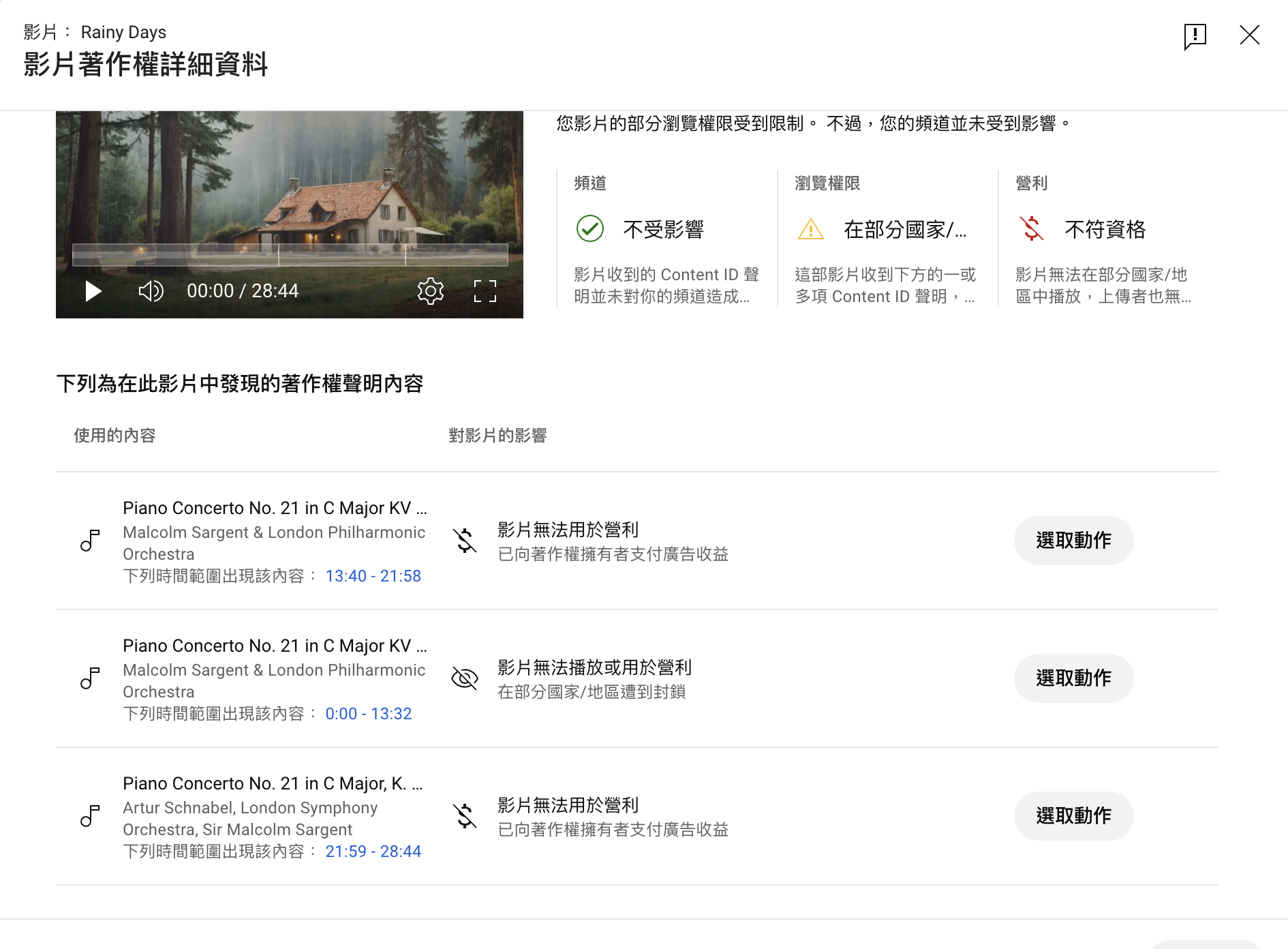Jump to timestamp 13:40 - 21:58
1288x949 pixels.
[373, 576]
